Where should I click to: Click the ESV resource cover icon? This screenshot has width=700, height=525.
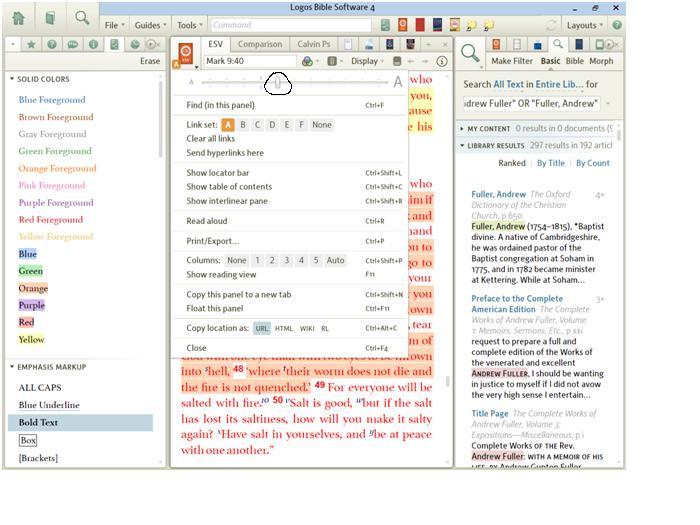pyautogui.click(x=185, y=53)
